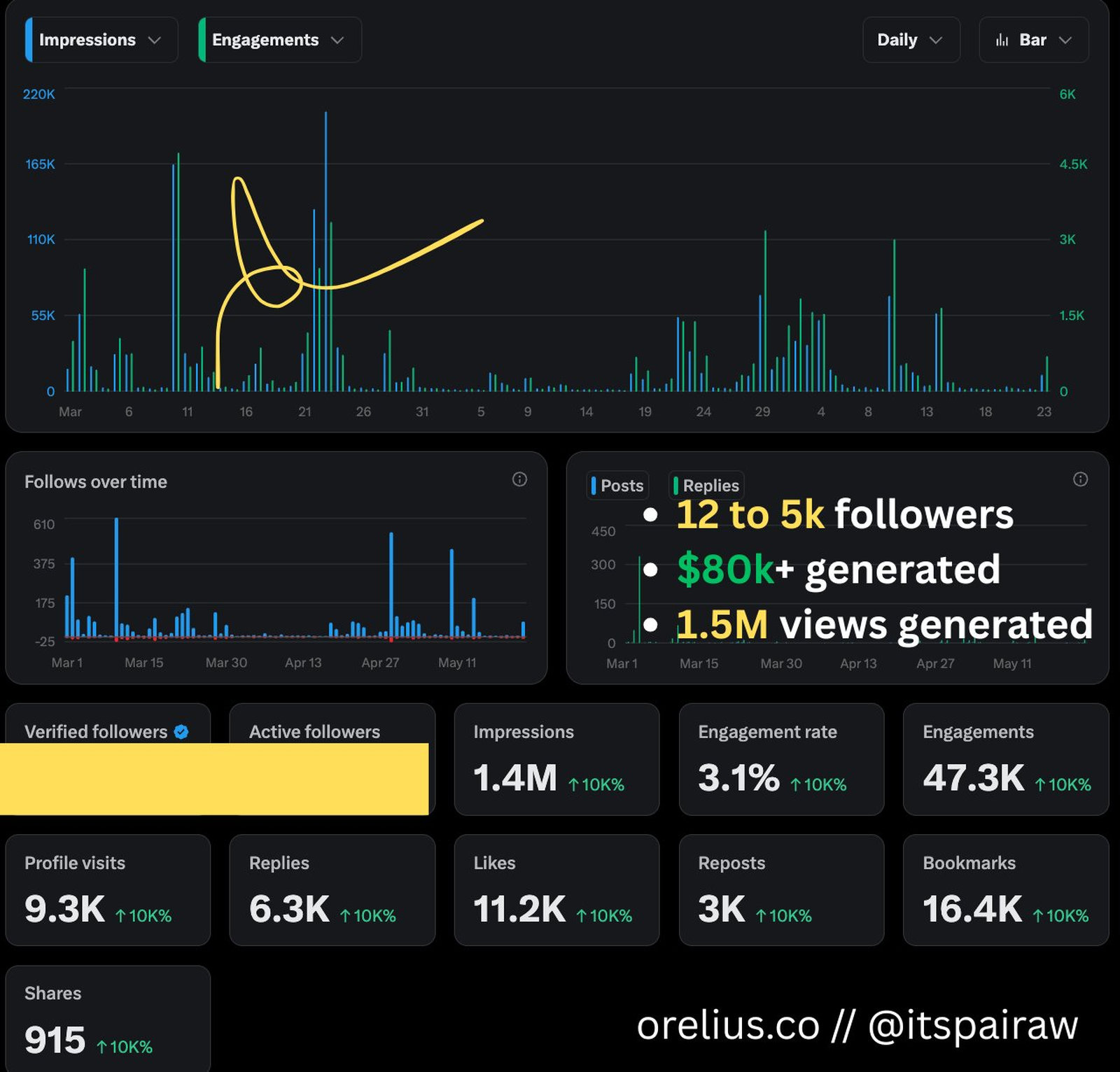Click the 165K impressions axis label
This screenshot has height=1072, width=1120.
point(40,164)
